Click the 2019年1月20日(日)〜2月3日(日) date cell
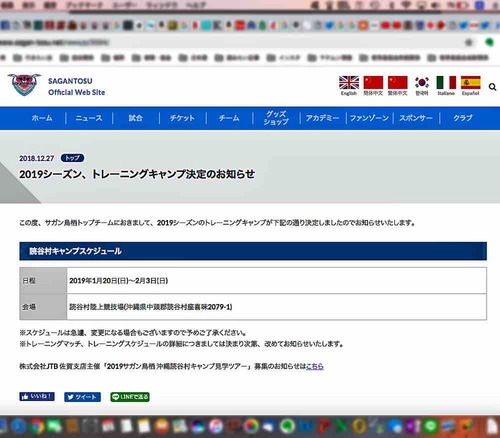The image size is (500, 438). click(276, 281)
